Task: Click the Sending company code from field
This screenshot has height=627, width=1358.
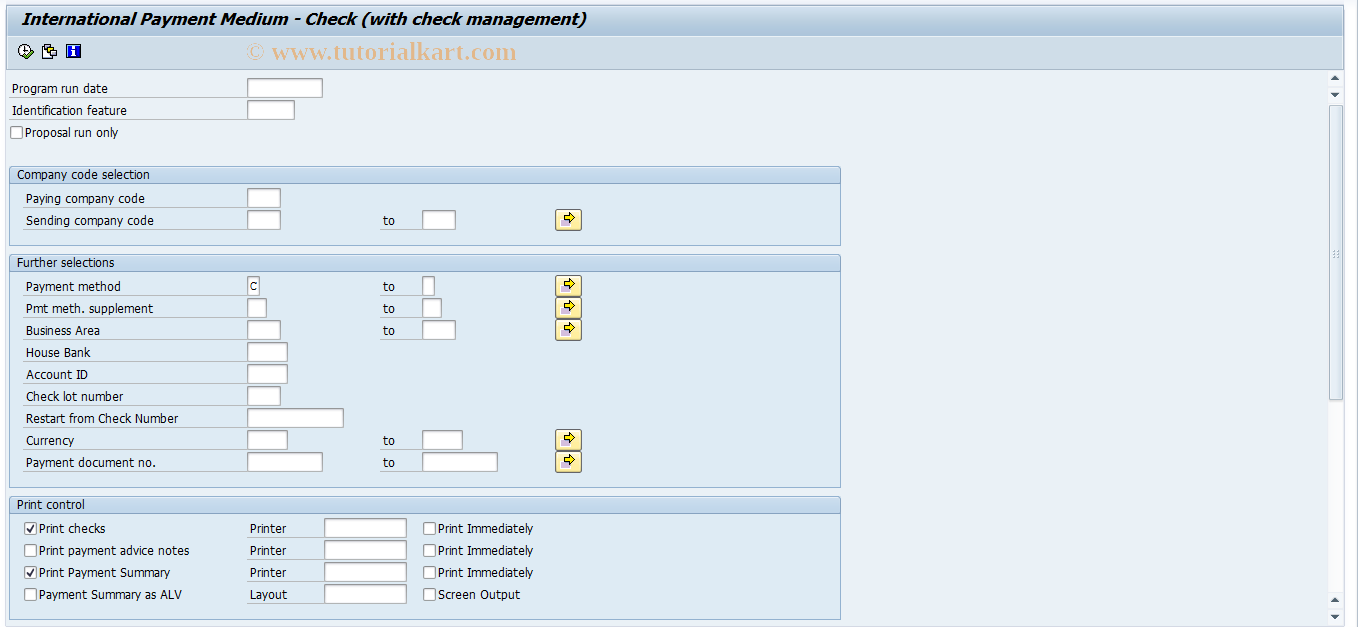Action: click(x=264, y=220)
